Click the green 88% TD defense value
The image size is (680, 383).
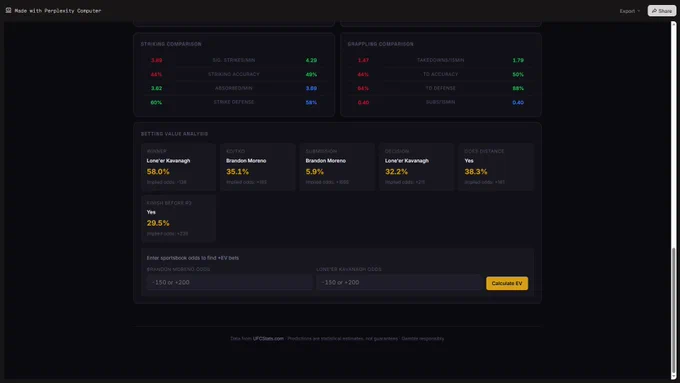[518, 88]
